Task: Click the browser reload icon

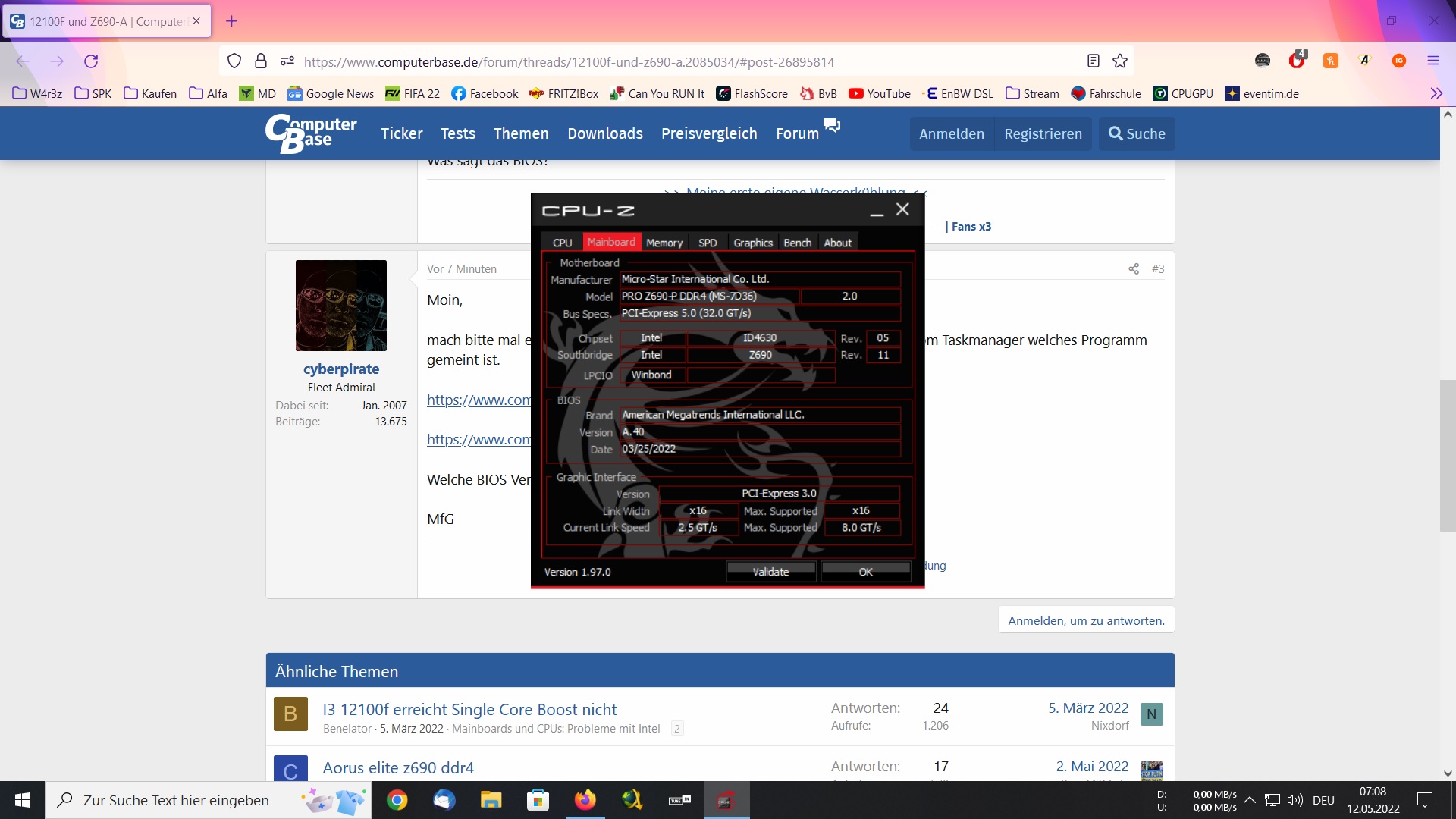Action: tap(91, 61)
